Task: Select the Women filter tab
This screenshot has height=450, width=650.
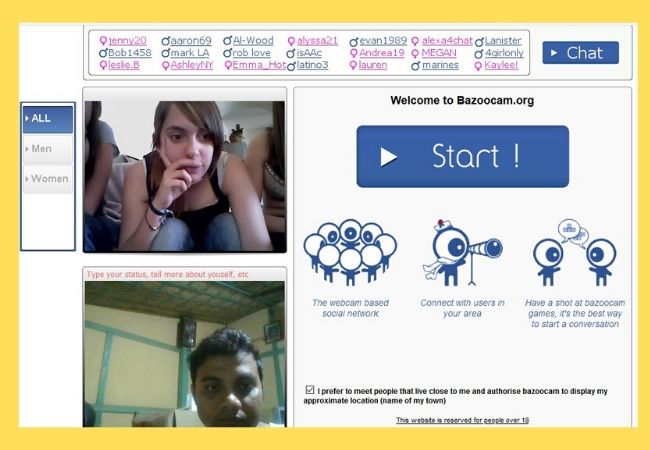Action: pos(48,179)
